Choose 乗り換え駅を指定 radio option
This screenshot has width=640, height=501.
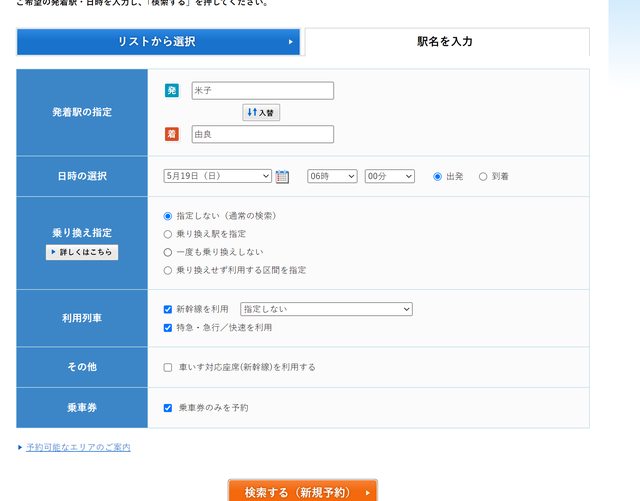168,234
